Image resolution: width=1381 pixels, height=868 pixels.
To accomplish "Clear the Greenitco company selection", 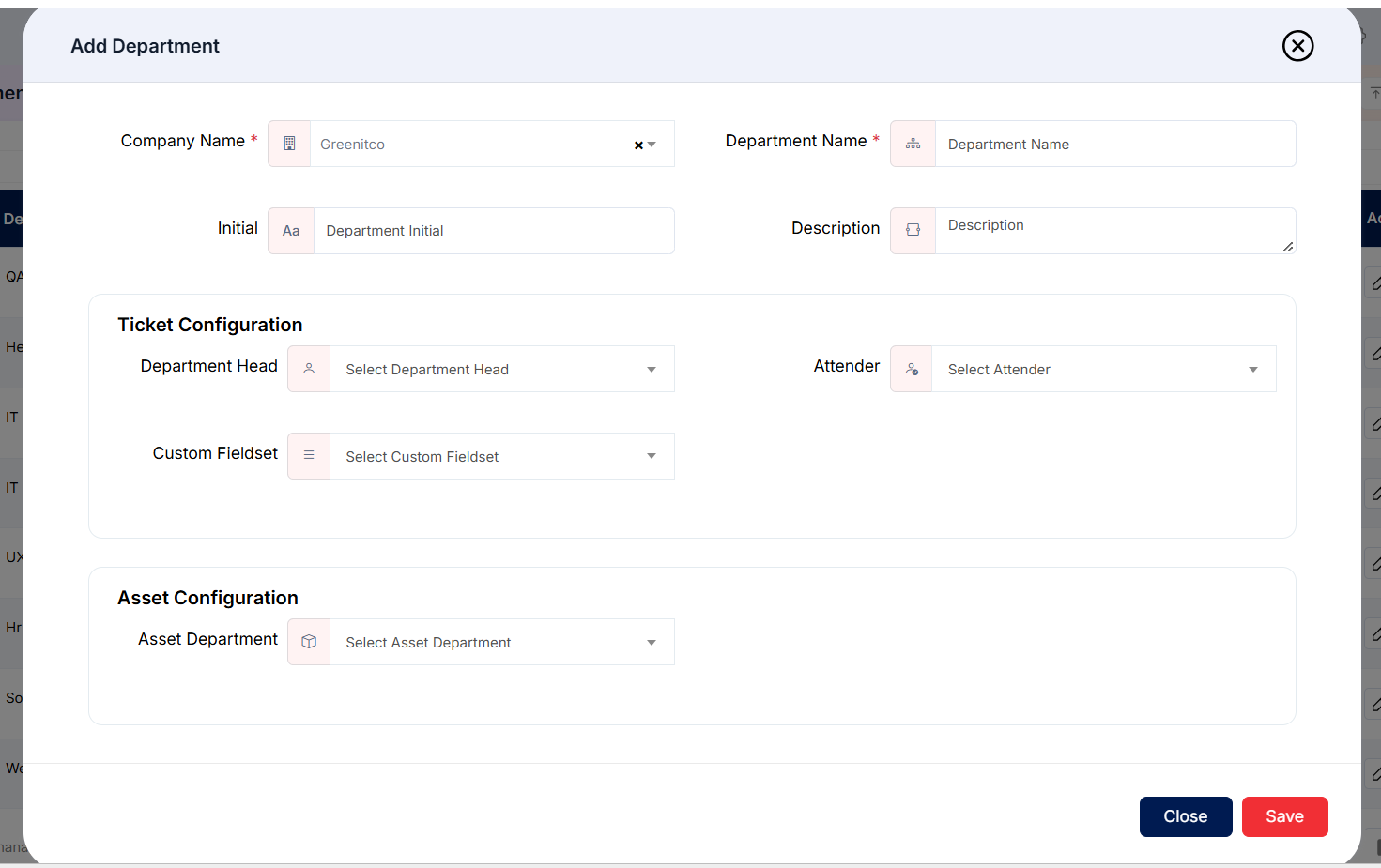I will 638,145.
